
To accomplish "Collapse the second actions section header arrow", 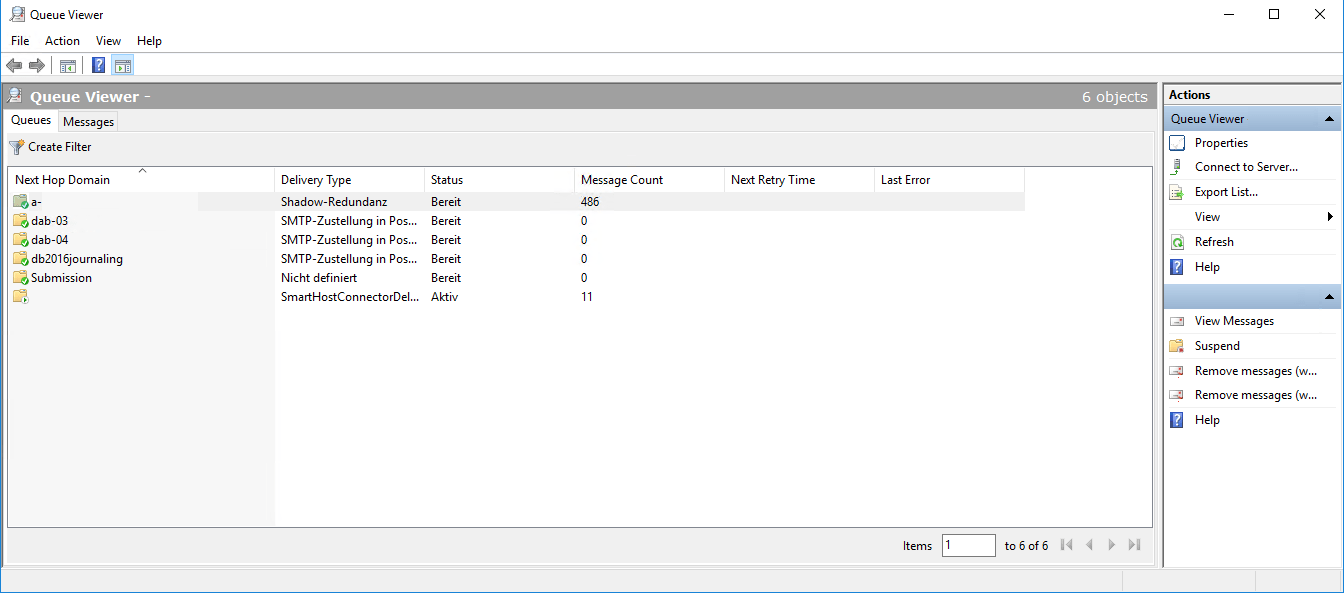I will [1329, 297].
